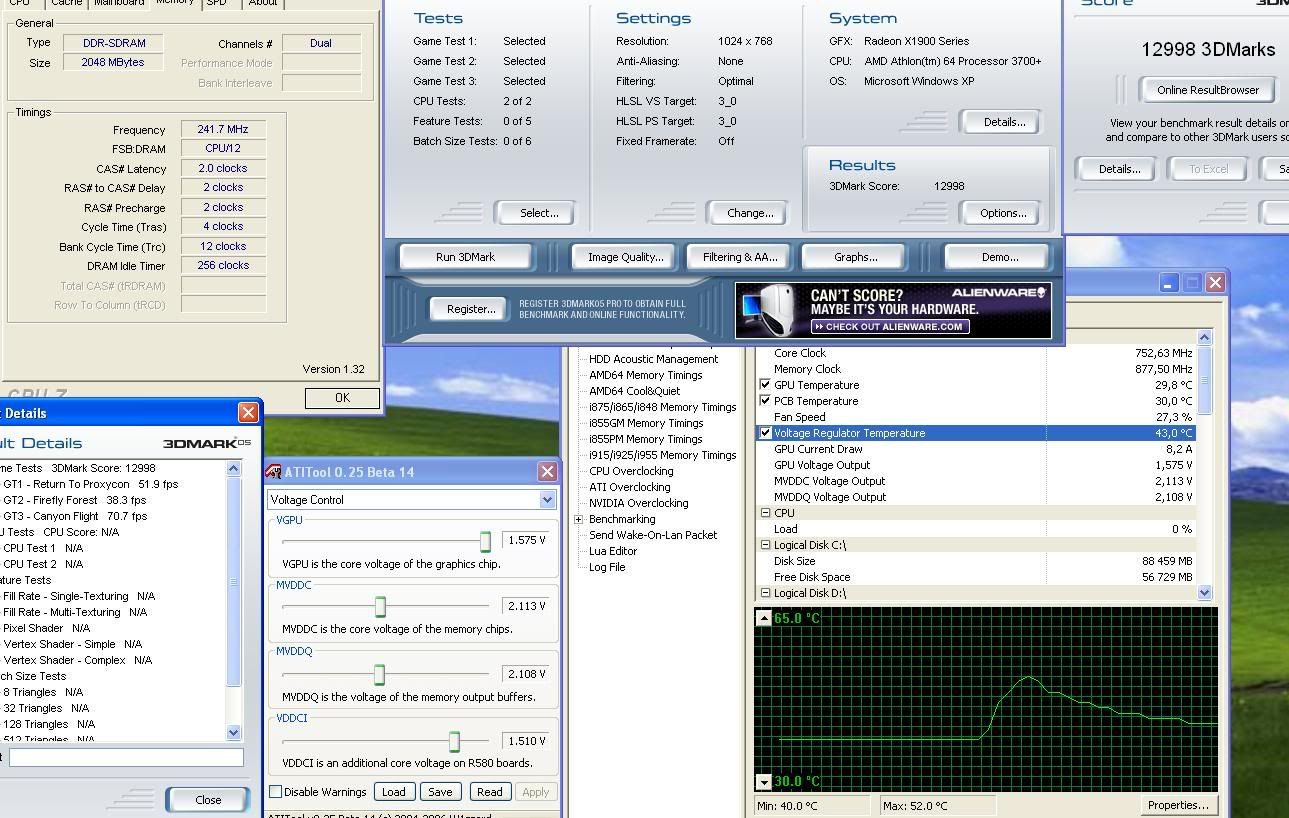Select Log File tree item
The width and height of the screenshot is (1289, 818).
(x=607, y=567)
